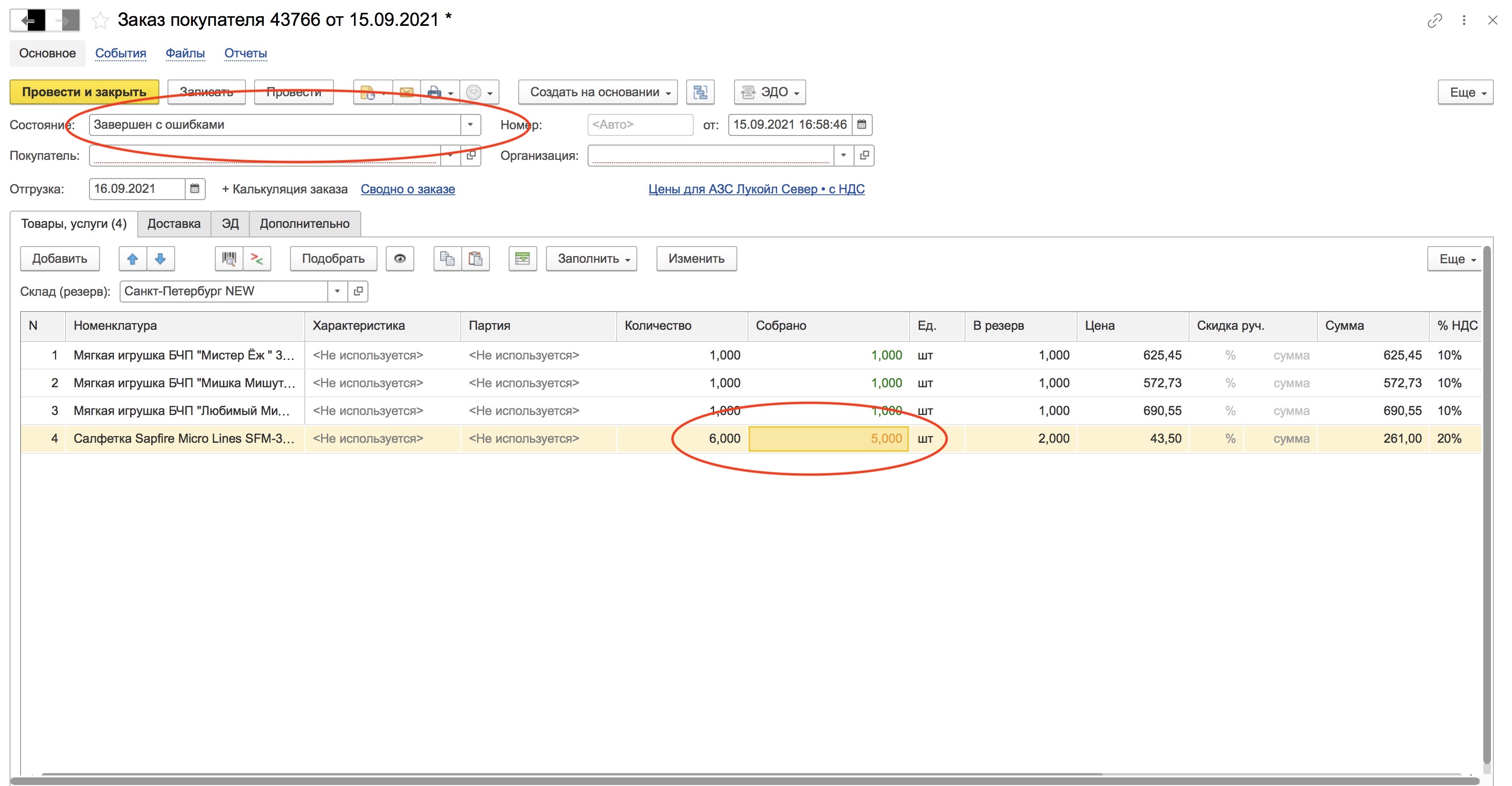Open Создать на основании dropdown
The image size is (1512, 786).
598,92
